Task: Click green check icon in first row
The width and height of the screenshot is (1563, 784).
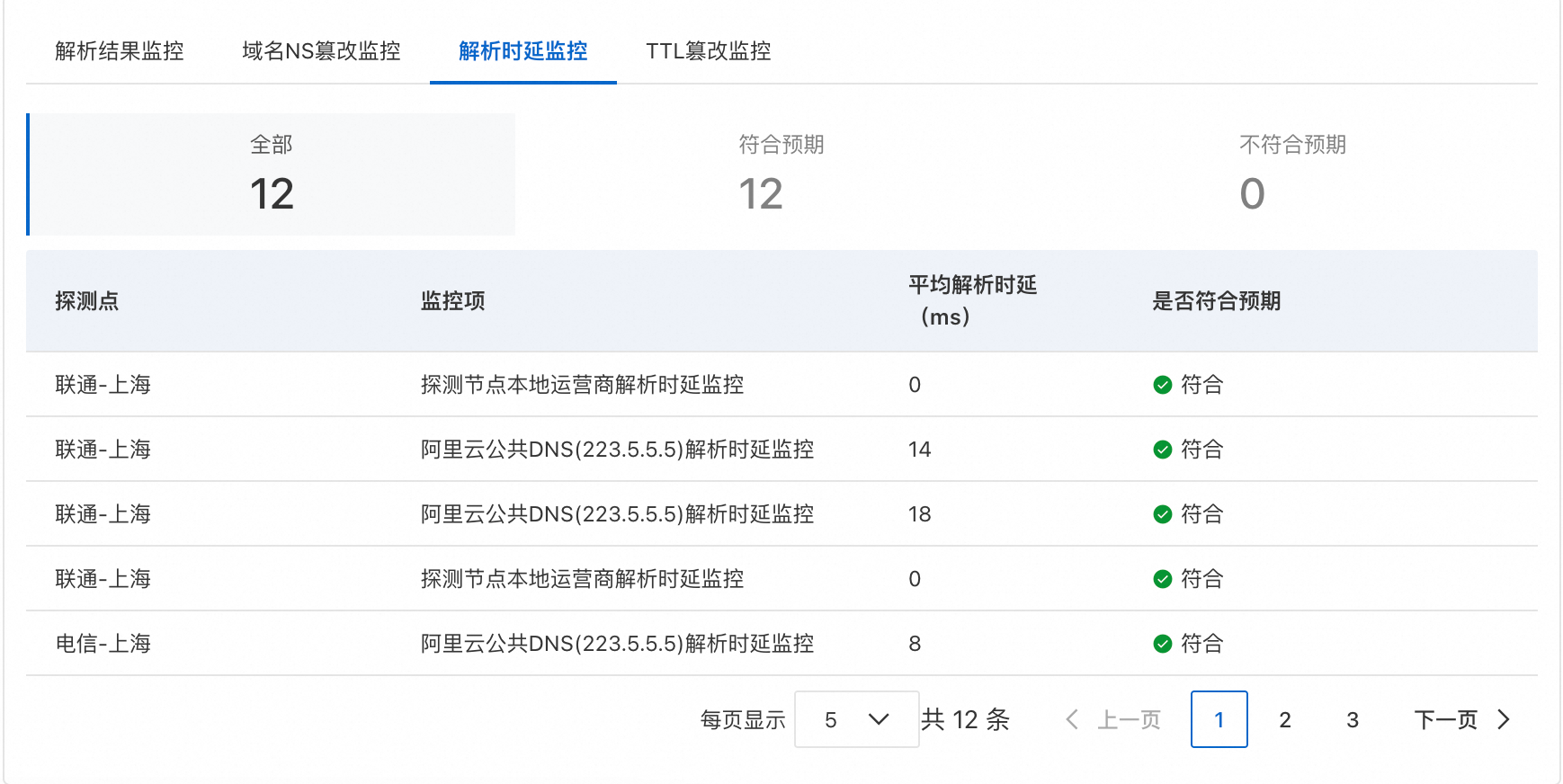Action: pos(1162,385)
